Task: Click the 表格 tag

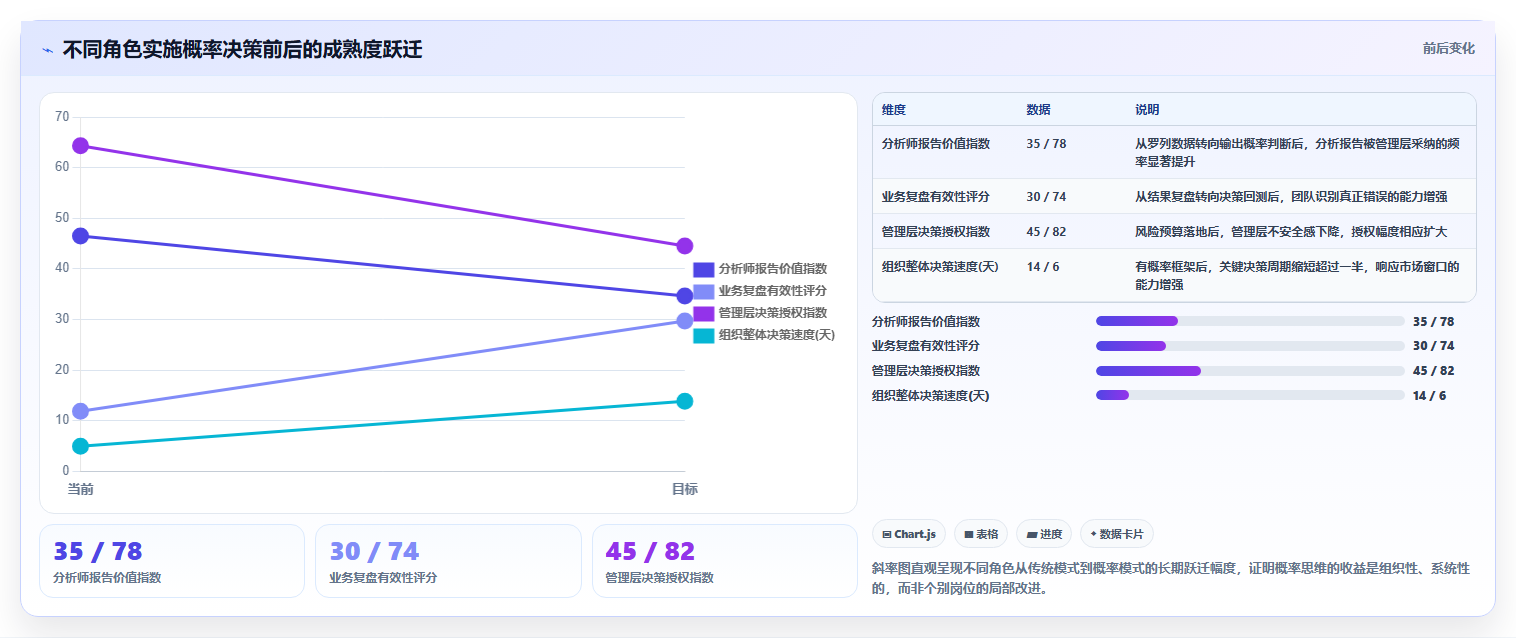Action: (x=981, y=534)
